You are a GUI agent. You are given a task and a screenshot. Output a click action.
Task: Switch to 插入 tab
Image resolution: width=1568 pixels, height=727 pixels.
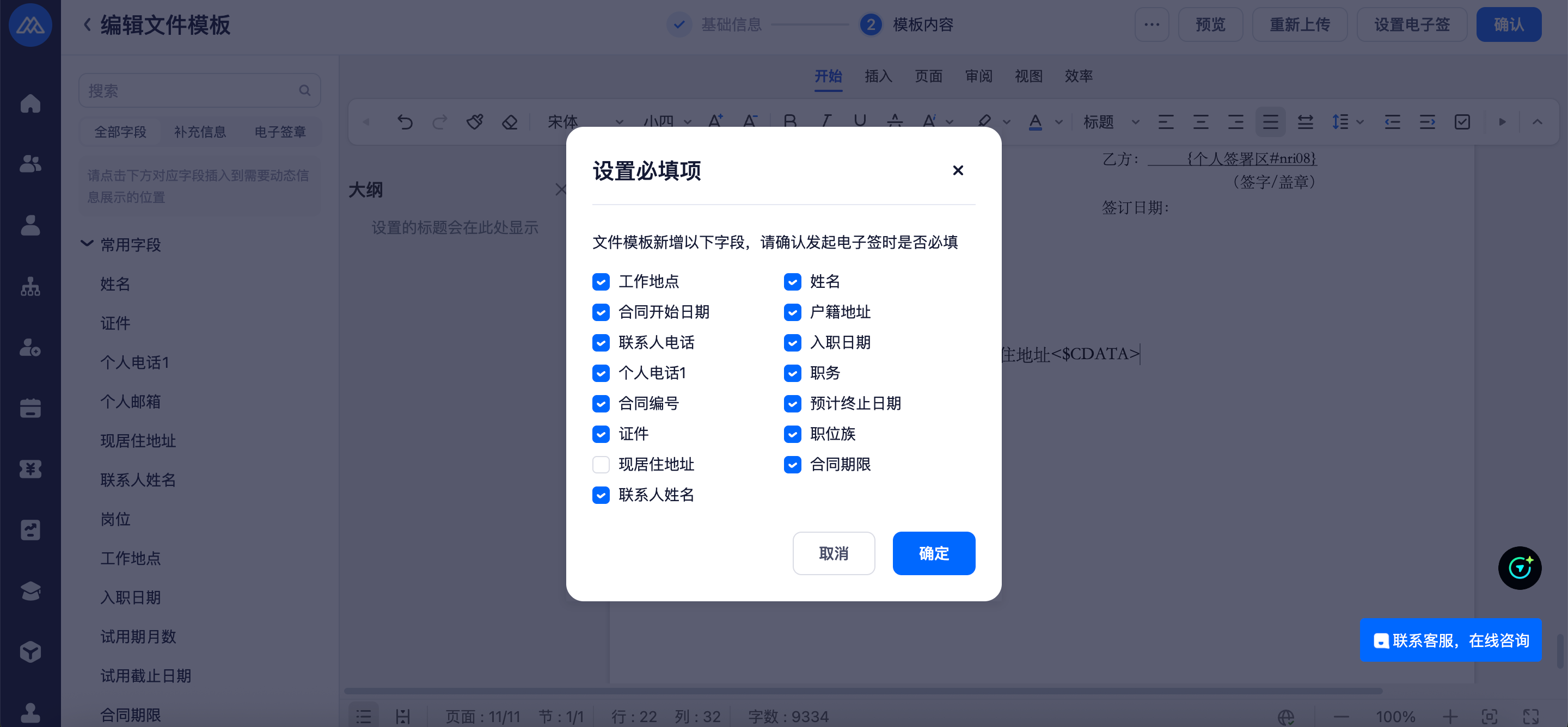click(x=878, y=76)
